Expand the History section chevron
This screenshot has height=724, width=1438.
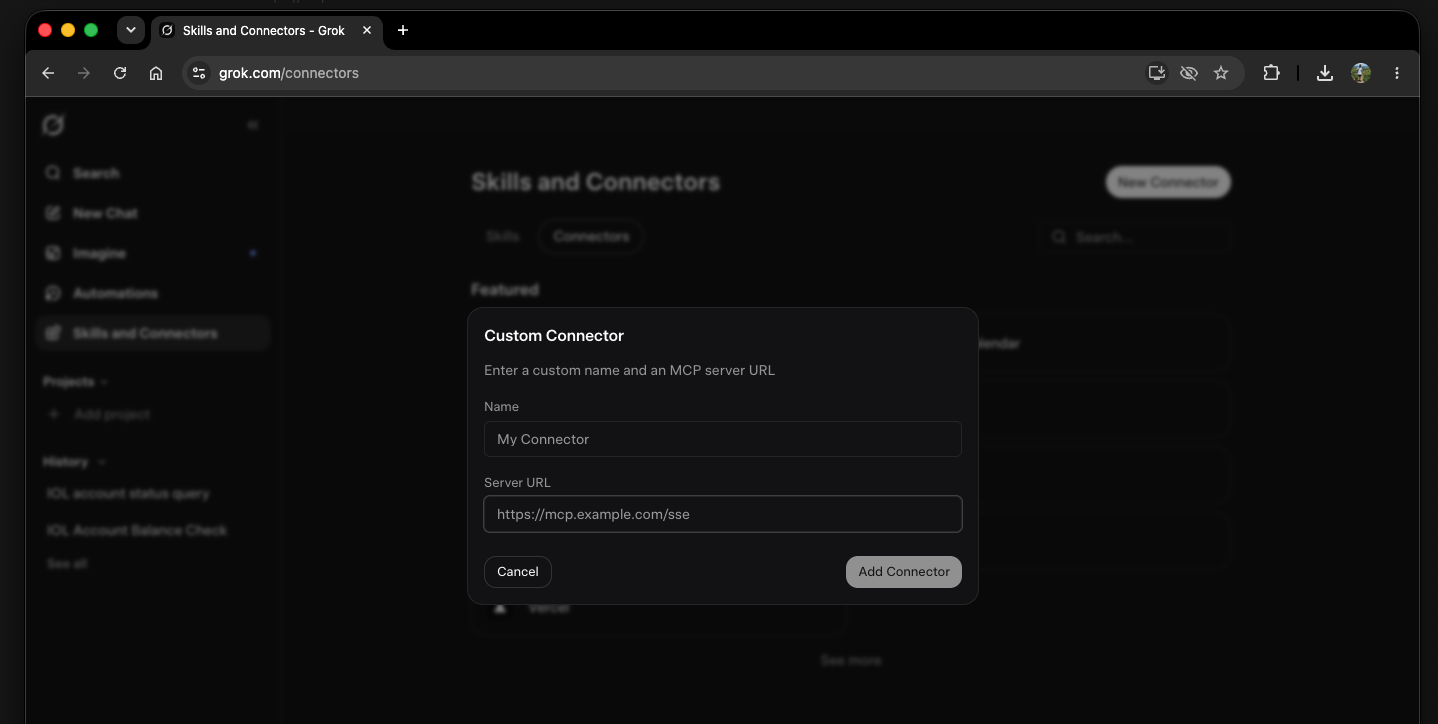[101, 462]
